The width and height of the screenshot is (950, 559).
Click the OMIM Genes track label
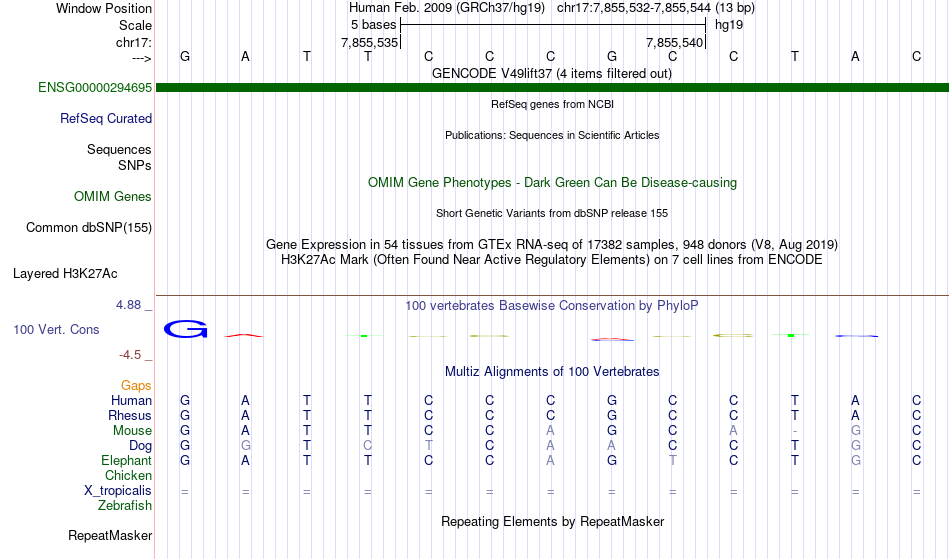pos(112,197)
